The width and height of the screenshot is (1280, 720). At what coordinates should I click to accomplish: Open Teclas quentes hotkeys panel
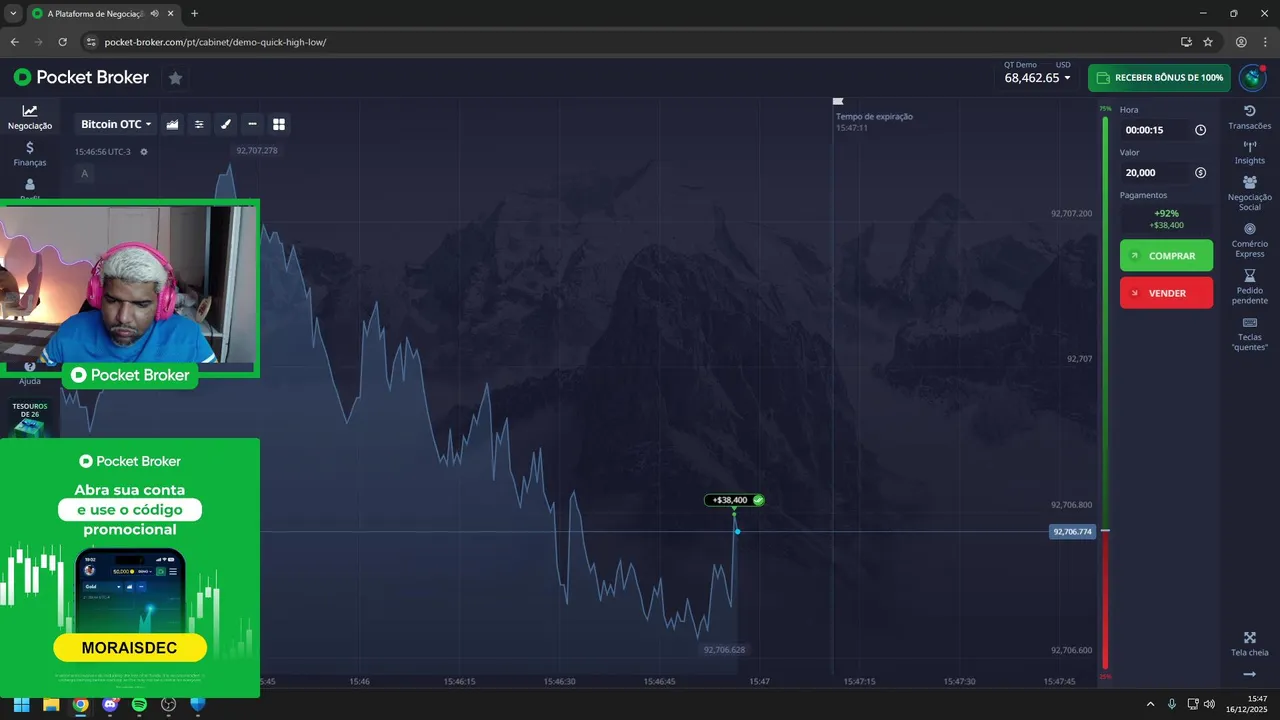tap(1249, 334)
